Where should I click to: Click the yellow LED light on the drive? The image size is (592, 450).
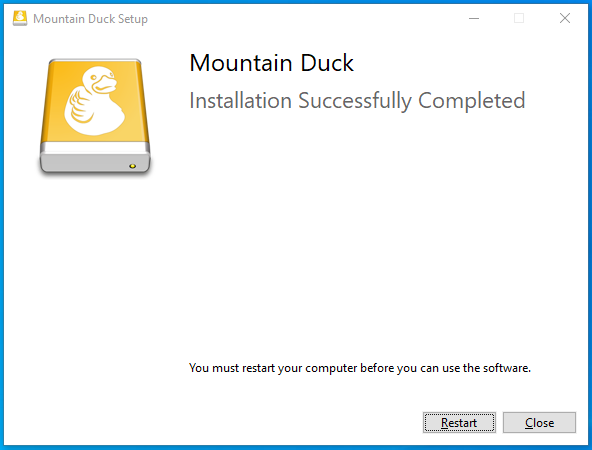click(x=133, y=166)
